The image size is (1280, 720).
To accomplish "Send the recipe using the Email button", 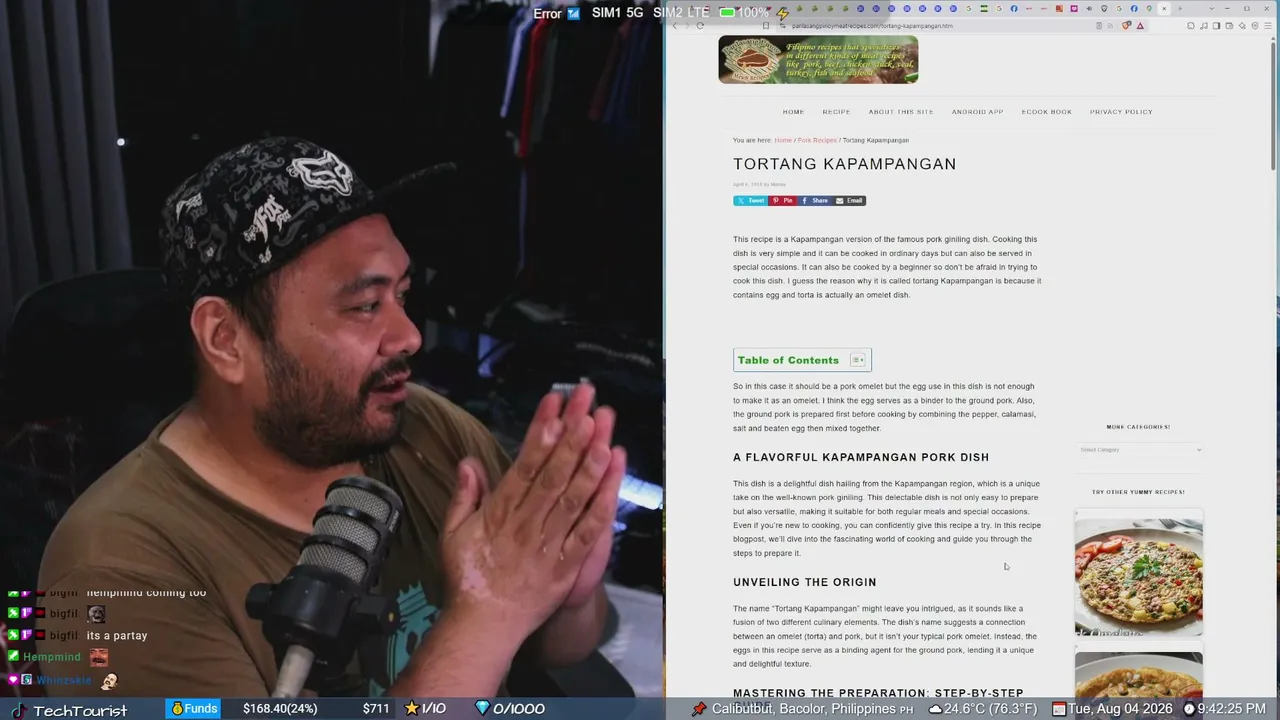I will point(849,201).
